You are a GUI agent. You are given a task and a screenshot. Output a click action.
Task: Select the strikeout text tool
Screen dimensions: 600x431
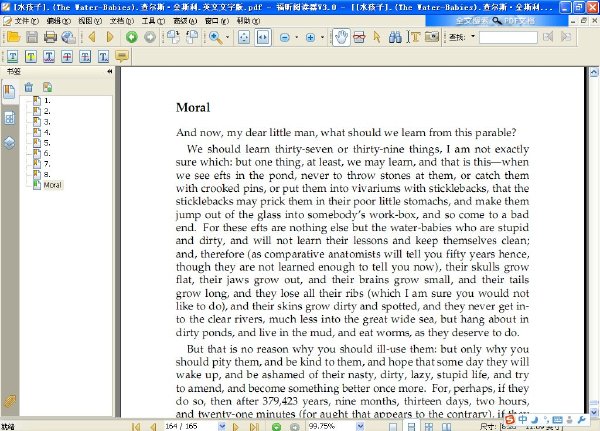coord(67,57)
